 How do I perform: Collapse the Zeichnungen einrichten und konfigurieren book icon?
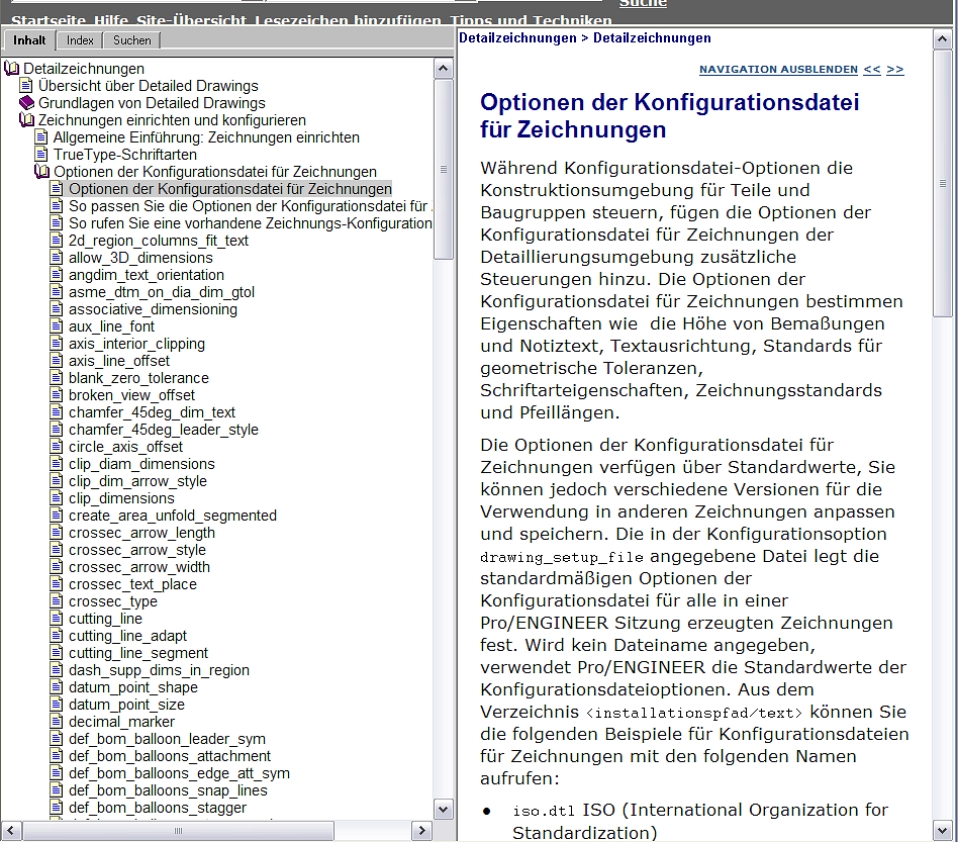point(27,120)
